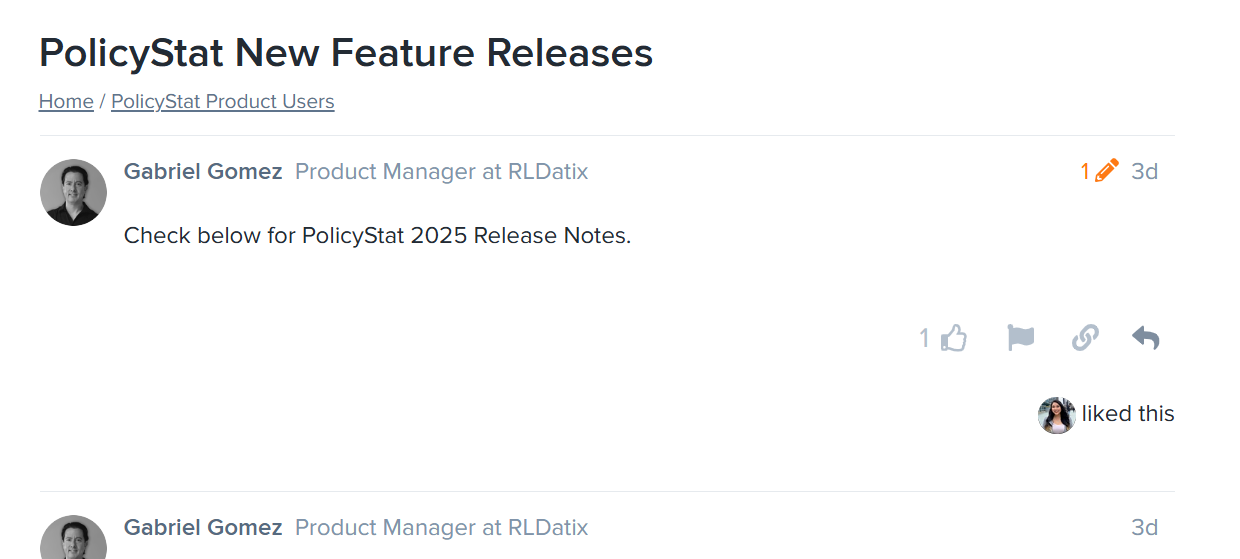Flag the first post using flag icon
The height and width of the screenshot is (559, 1240).
(1020, 339)
